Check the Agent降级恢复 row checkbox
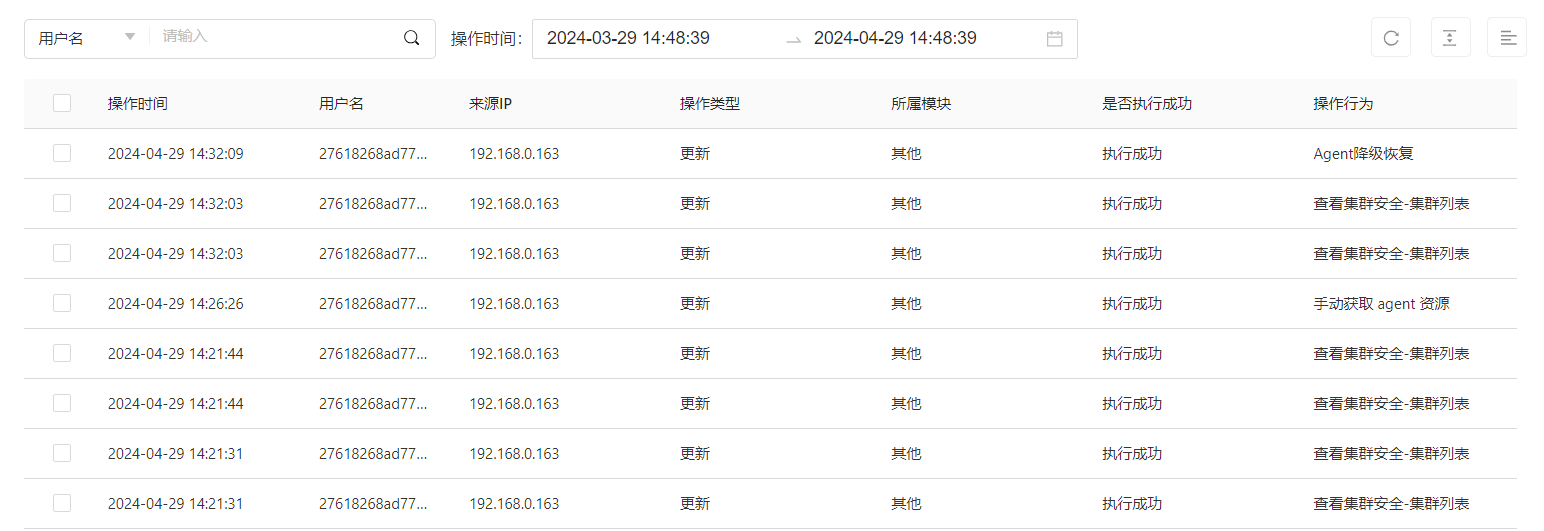The height and width of the screenshot is (531, 1544). 62,153
